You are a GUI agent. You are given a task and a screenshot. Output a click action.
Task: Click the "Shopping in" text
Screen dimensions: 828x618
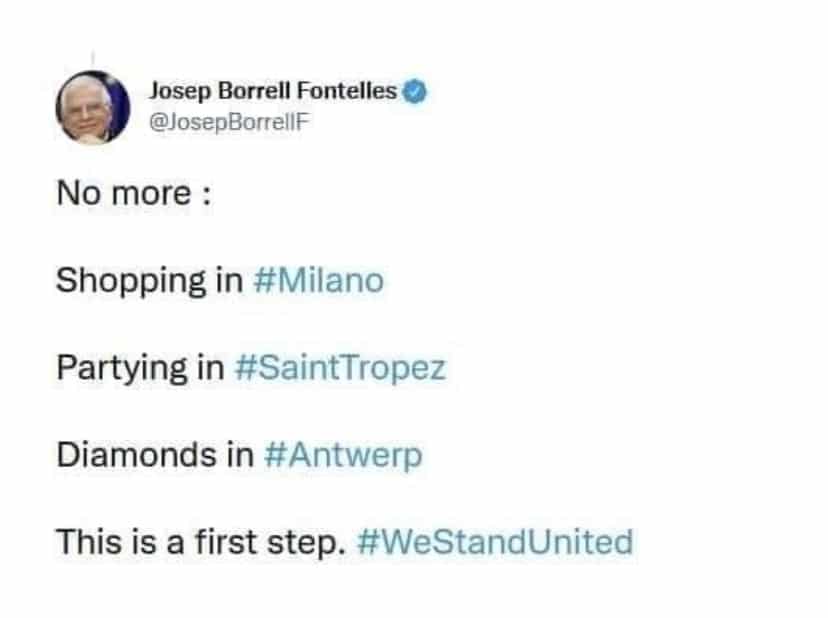pyautogui.click(x=149, y=281)
